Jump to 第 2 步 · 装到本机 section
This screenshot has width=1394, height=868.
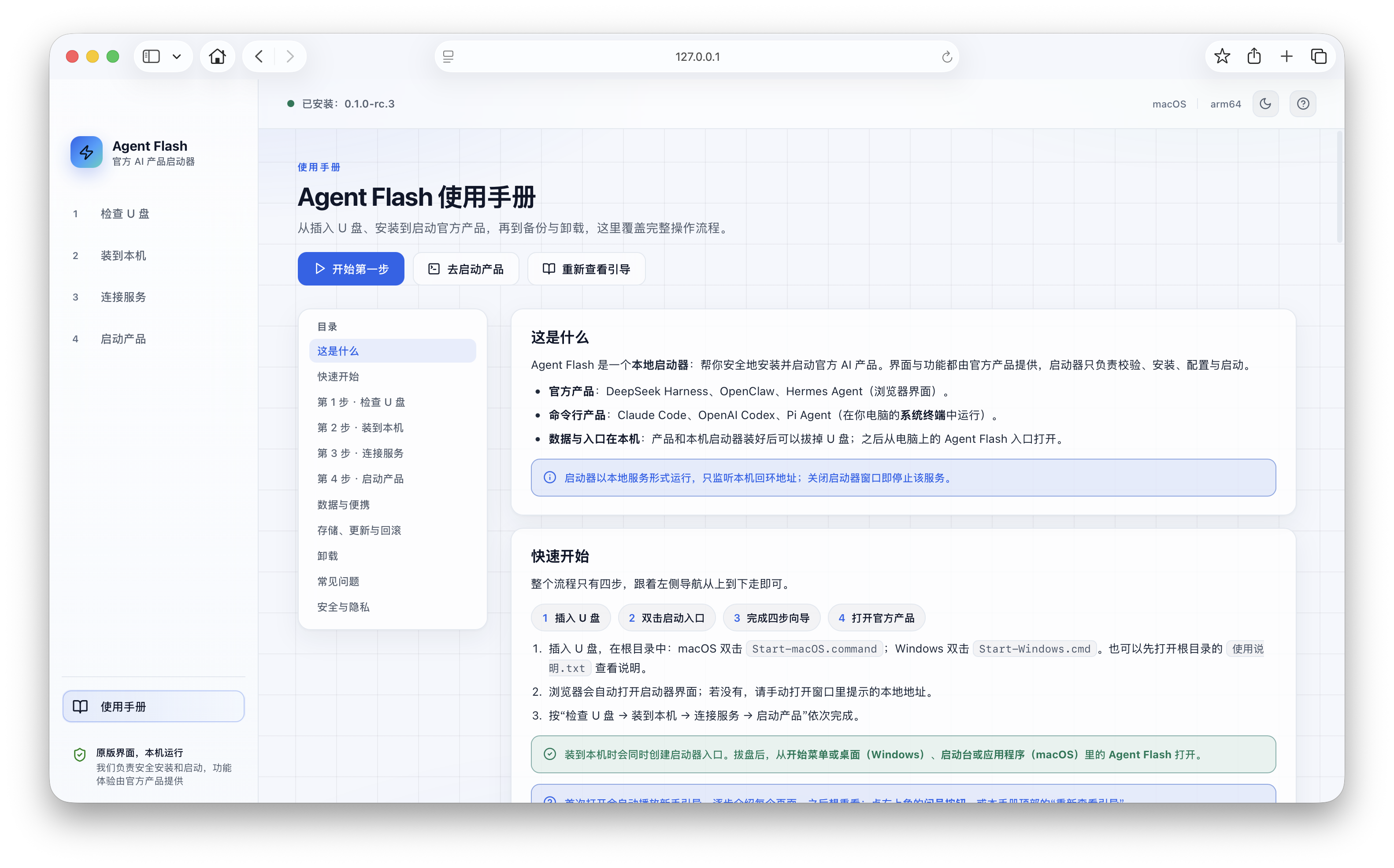click(x=393, y=428)
